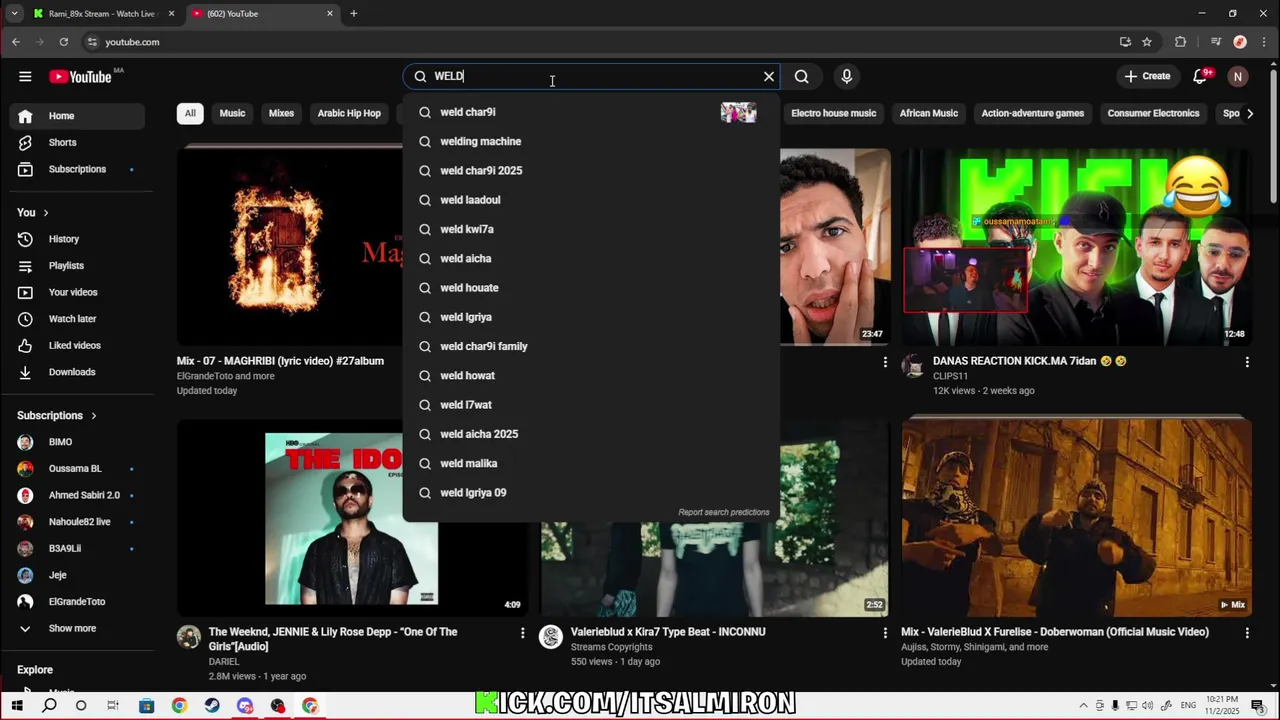Open the YouTube hamburger guide menu
Image resolution: width=1280 pixels, height=720 pixels.
pos(25,77)
